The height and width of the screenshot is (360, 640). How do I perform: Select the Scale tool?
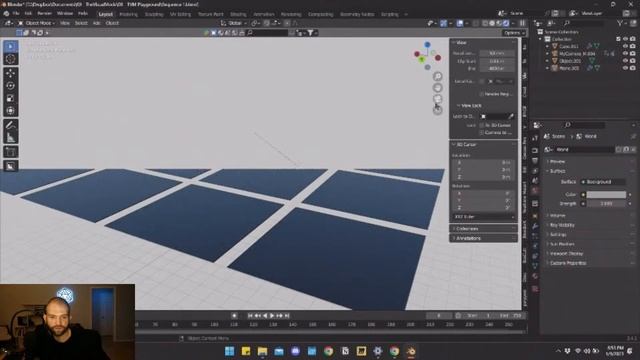11,98
